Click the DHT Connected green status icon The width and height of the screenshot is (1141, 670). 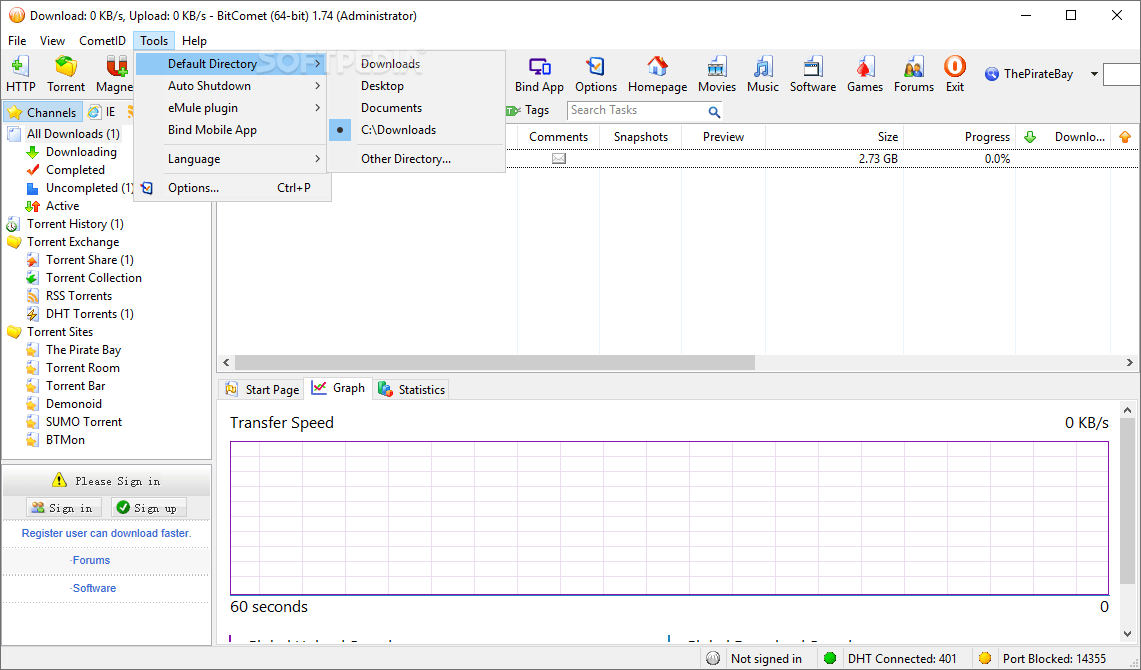[x=830, y=658]
